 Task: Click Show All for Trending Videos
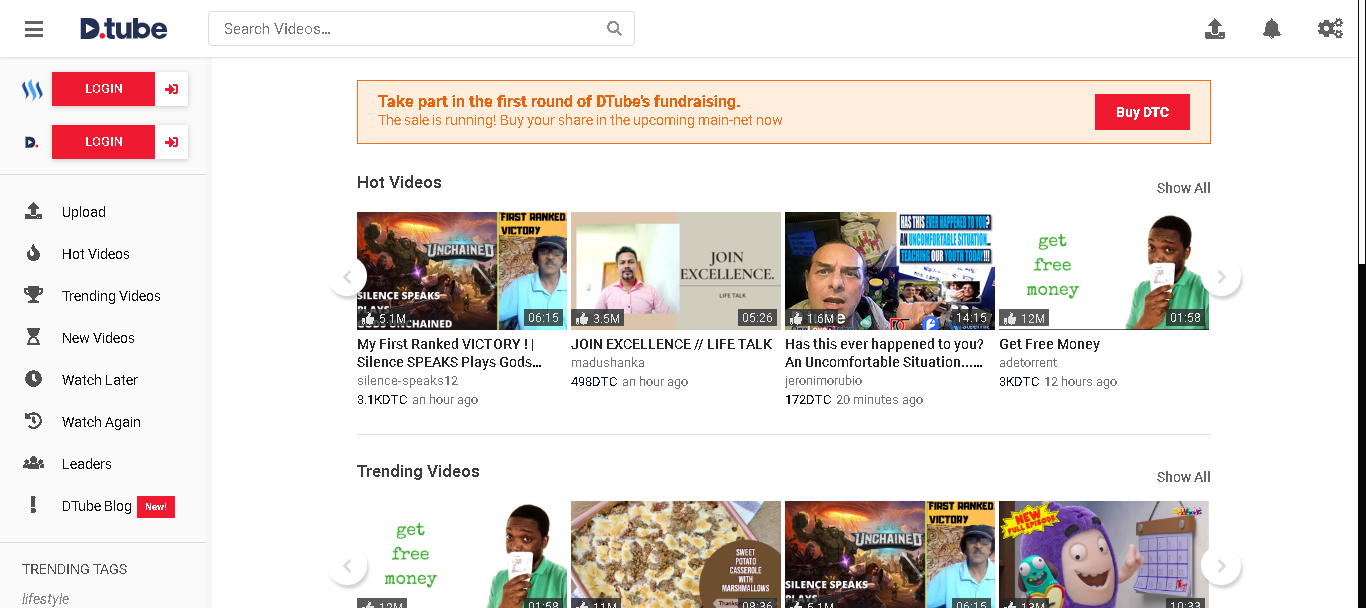[1184, 477]
